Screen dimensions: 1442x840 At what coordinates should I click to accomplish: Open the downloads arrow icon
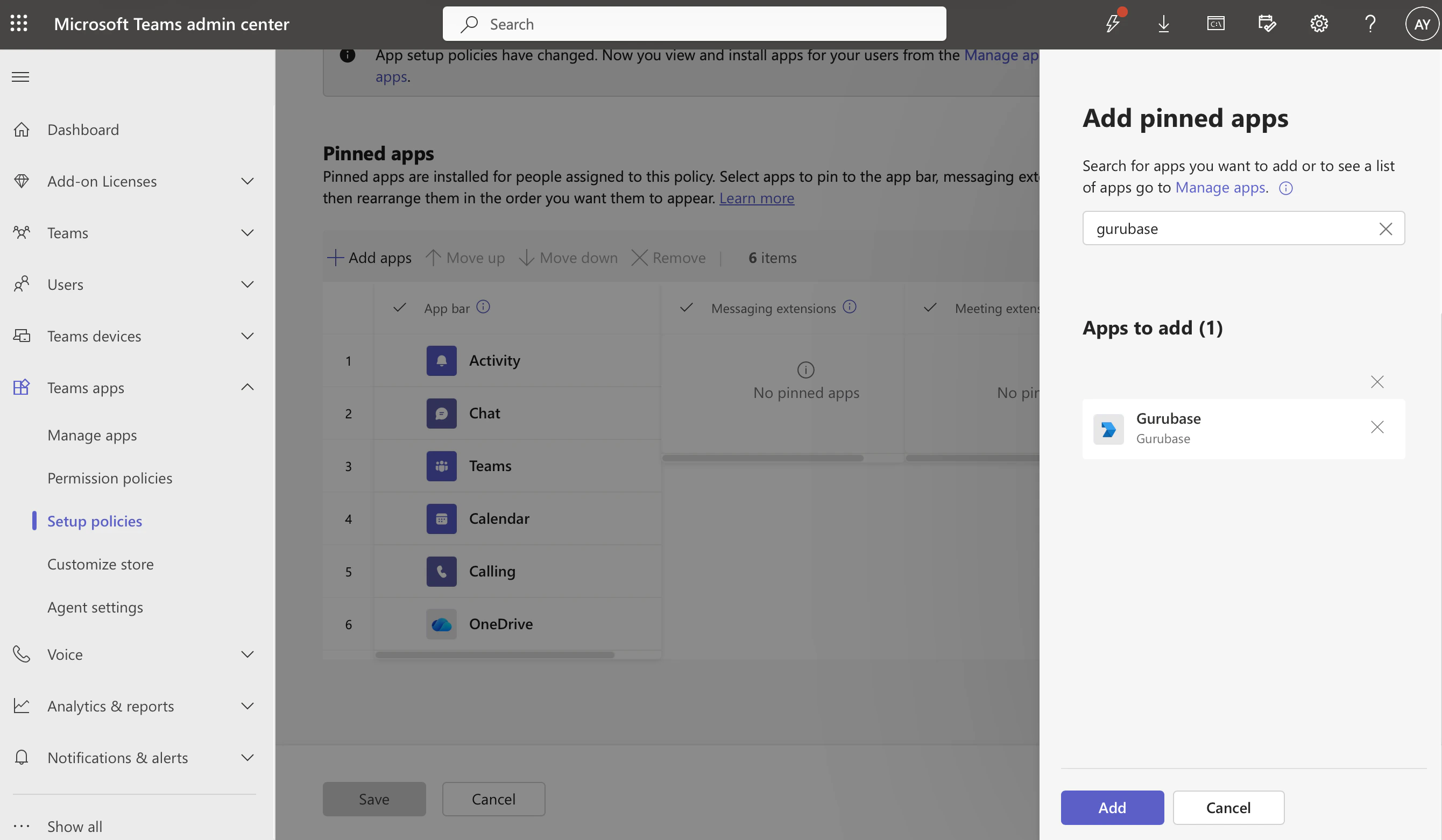pos(1163,24)
